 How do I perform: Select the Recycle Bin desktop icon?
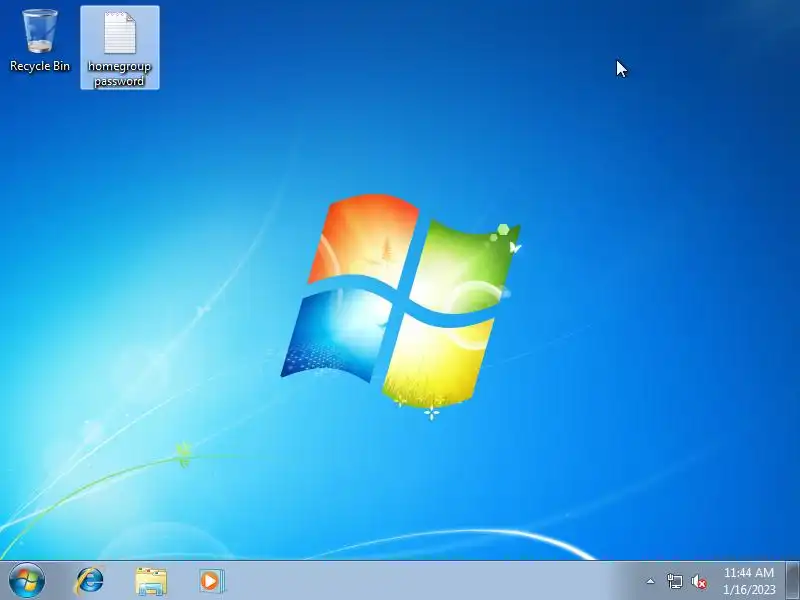(39, 41)
